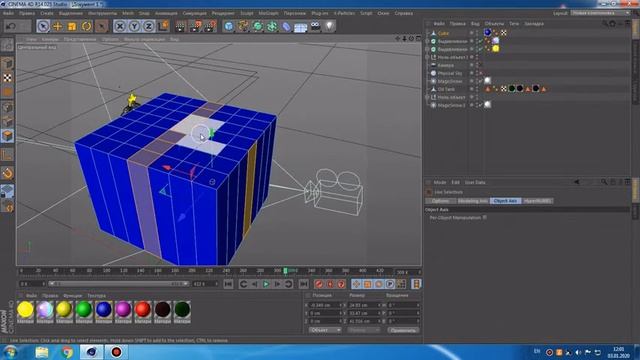
Task: Select the Scale tool
Action: click(72, 27)
